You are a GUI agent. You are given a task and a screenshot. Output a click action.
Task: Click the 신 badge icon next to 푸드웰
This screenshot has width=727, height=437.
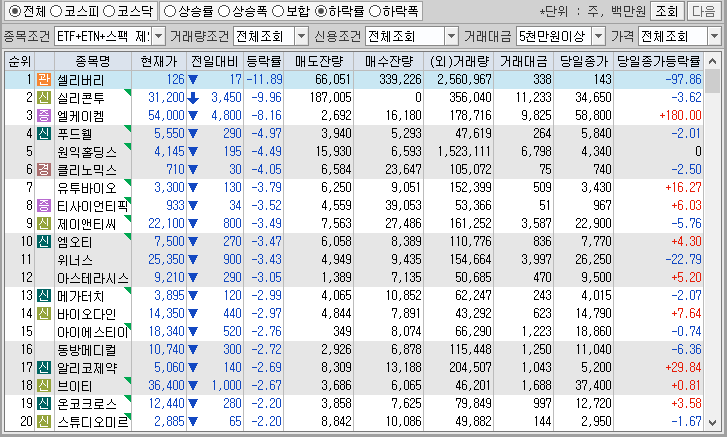coord(44,133)
